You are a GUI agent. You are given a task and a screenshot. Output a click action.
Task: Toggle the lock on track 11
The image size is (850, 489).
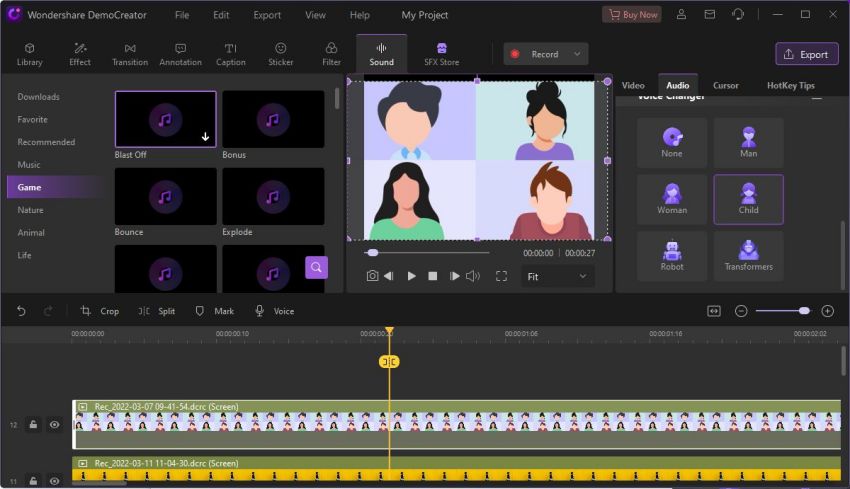tap(33, 481)
